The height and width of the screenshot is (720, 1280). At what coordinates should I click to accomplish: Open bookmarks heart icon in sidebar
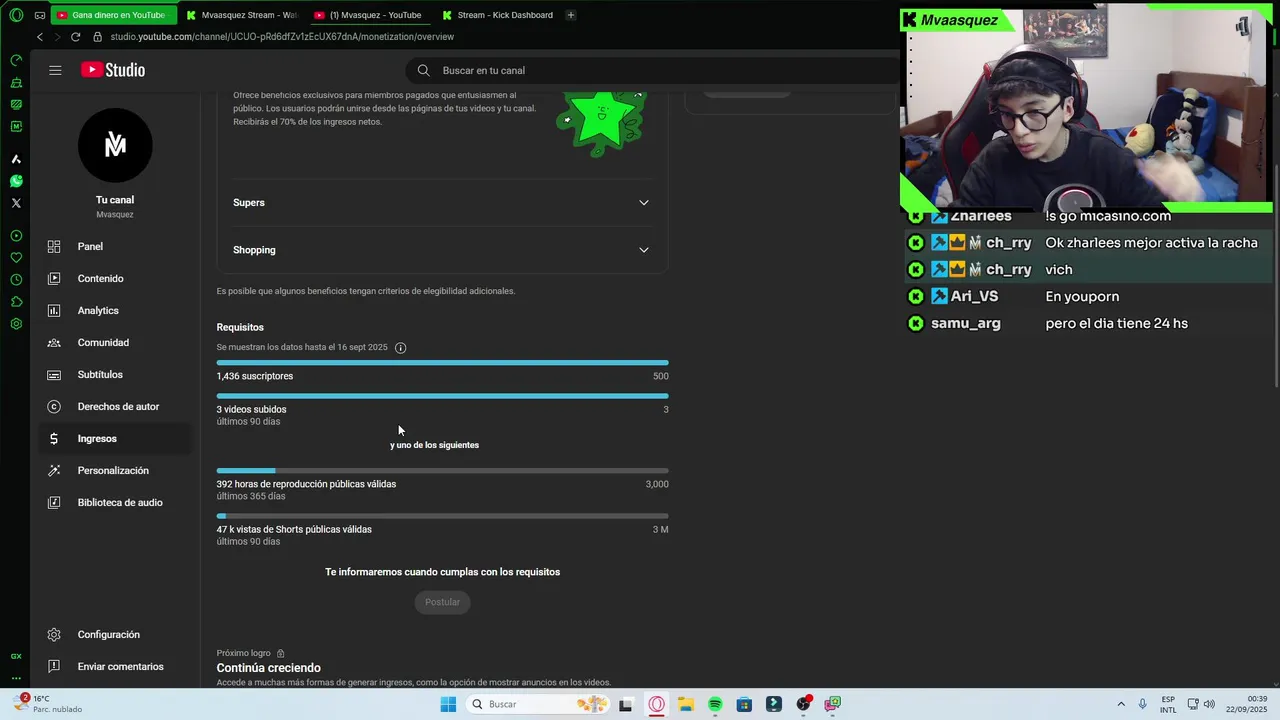tap(16, 258)
